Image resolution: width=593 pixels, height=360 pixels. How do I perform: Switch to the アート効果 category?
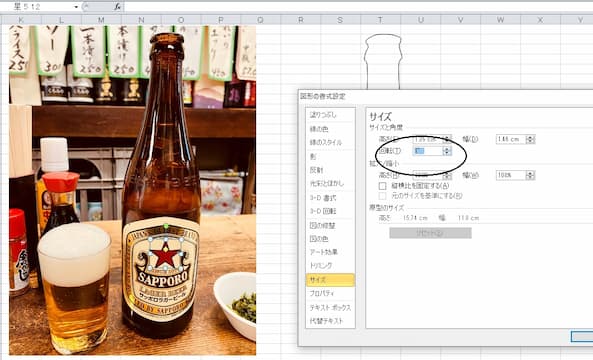[x=330, y=252]
